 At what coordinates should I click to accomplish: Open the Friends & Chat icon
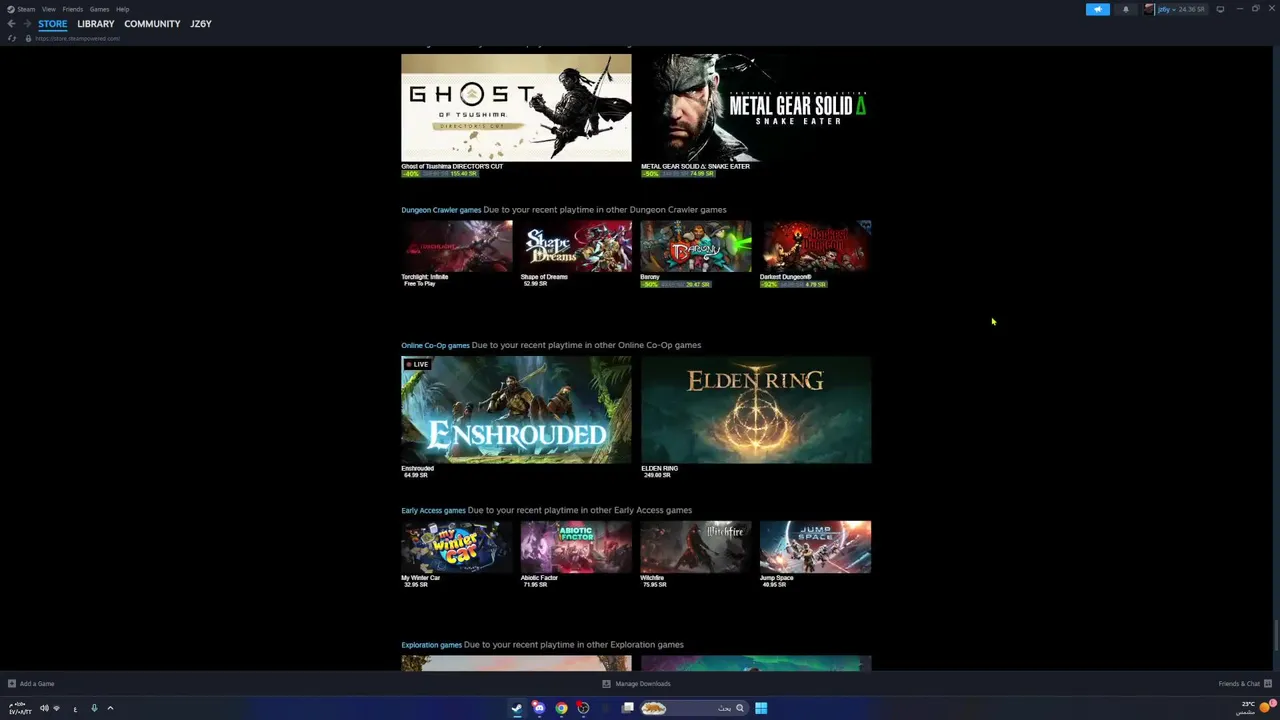(x=1268, y=684)
